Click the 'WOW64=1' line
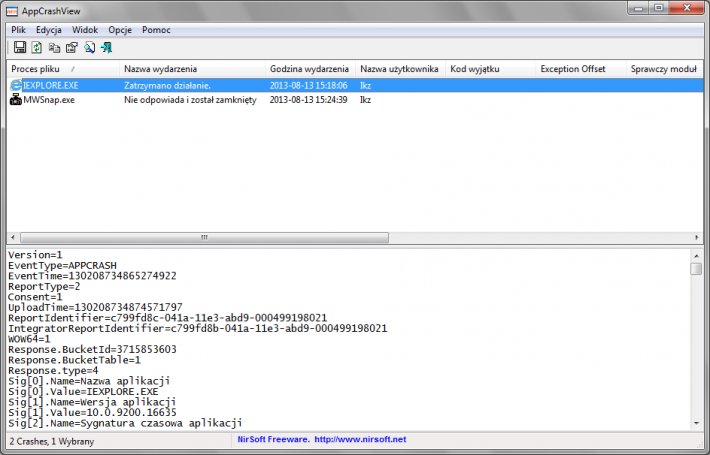 [29, 339]
